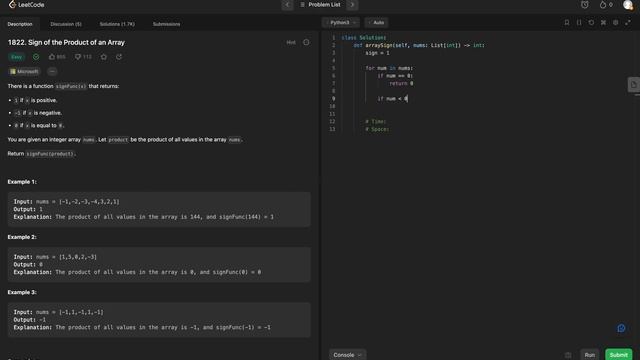Show the Hint for this problem
640x360 pixels.
point(291,42)
